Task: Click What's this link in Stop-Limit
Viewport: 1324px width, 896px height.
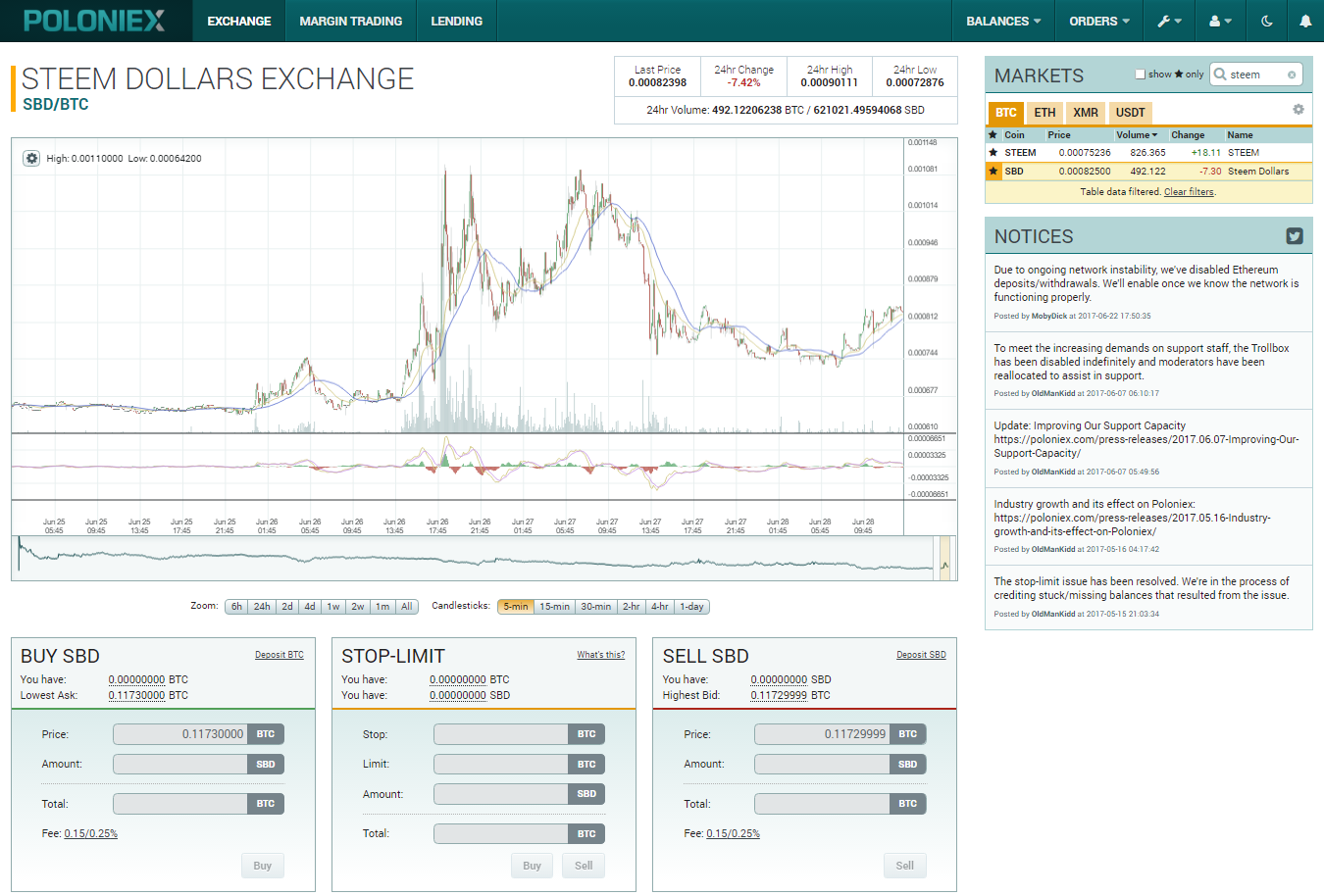Action: coord(601,655)
